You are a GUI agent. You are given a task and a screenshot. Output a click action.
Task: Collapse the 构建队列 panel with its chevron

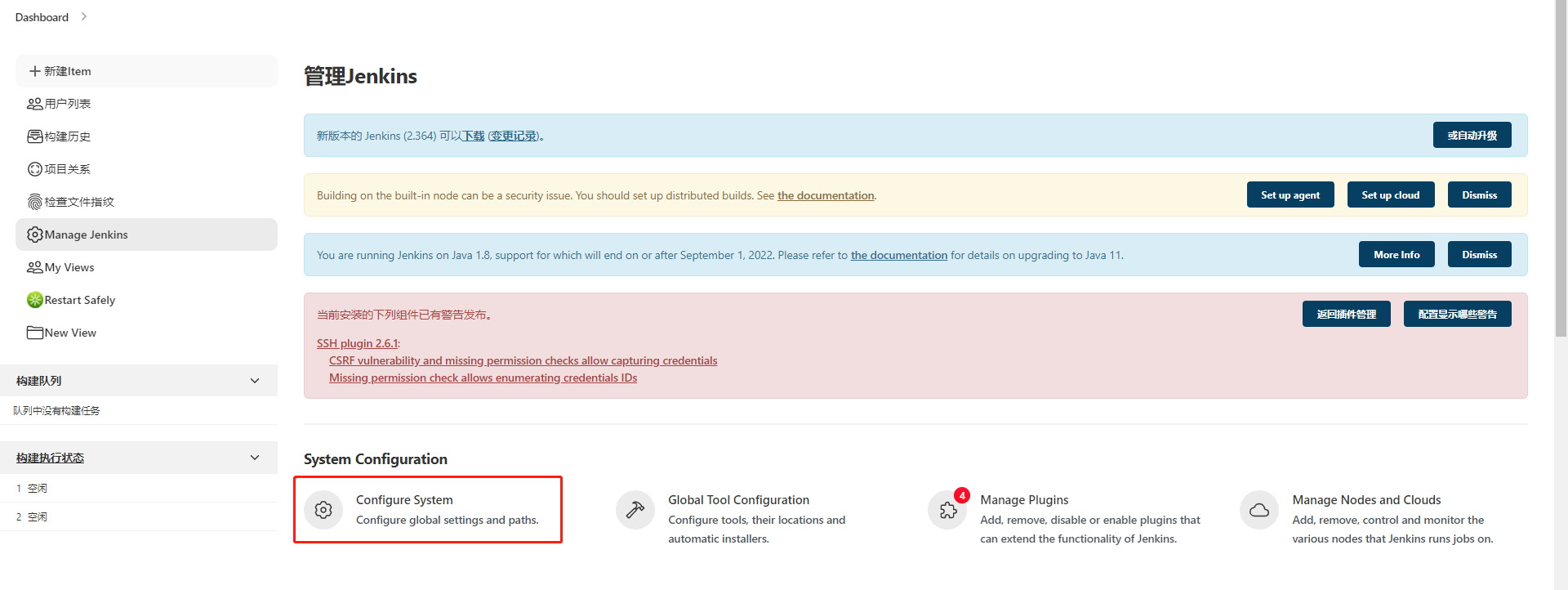(255, 381)
